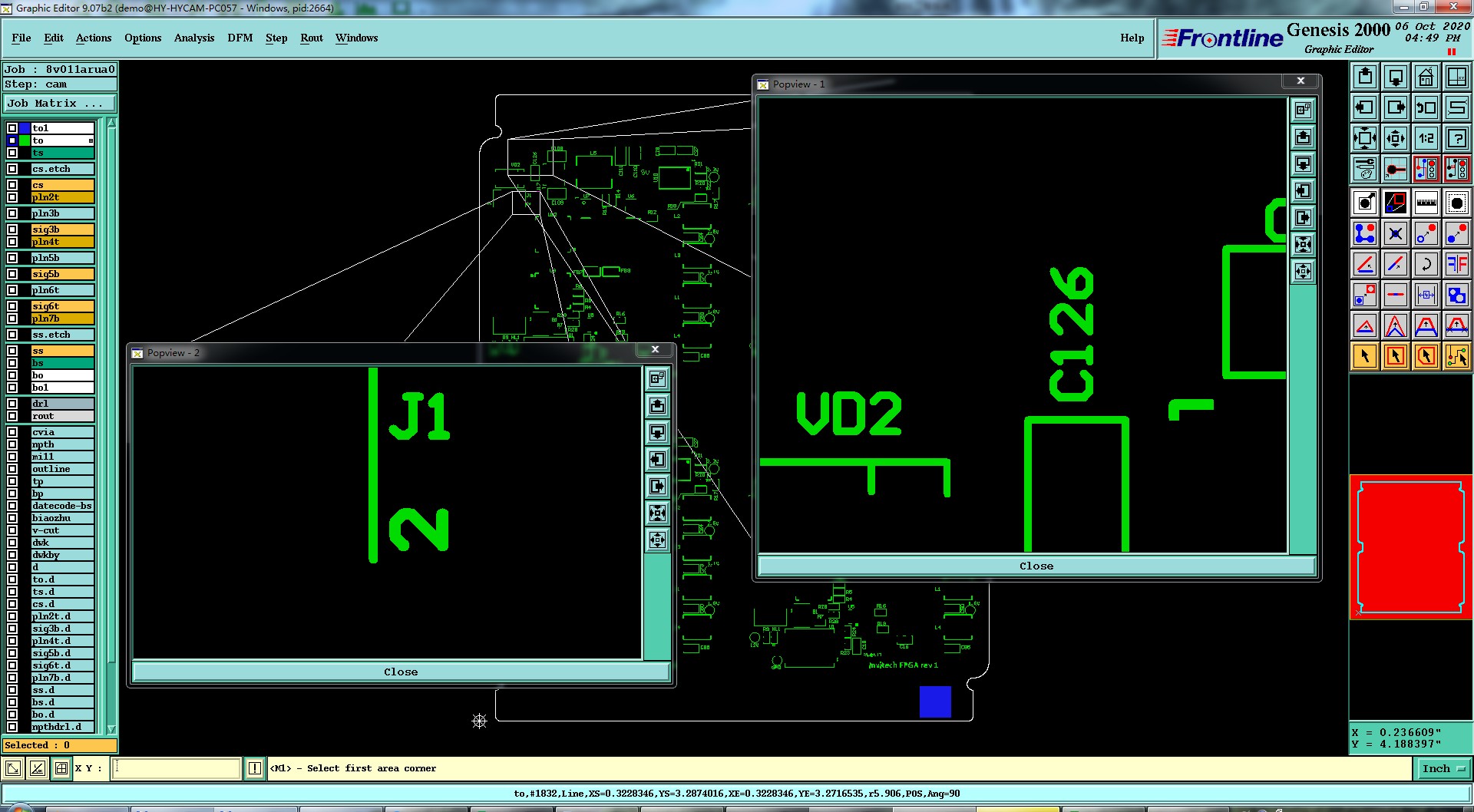Toggle the checkbox for layer outline
1474x812 pixels.
pyautogui.click(x=12, y=469)
